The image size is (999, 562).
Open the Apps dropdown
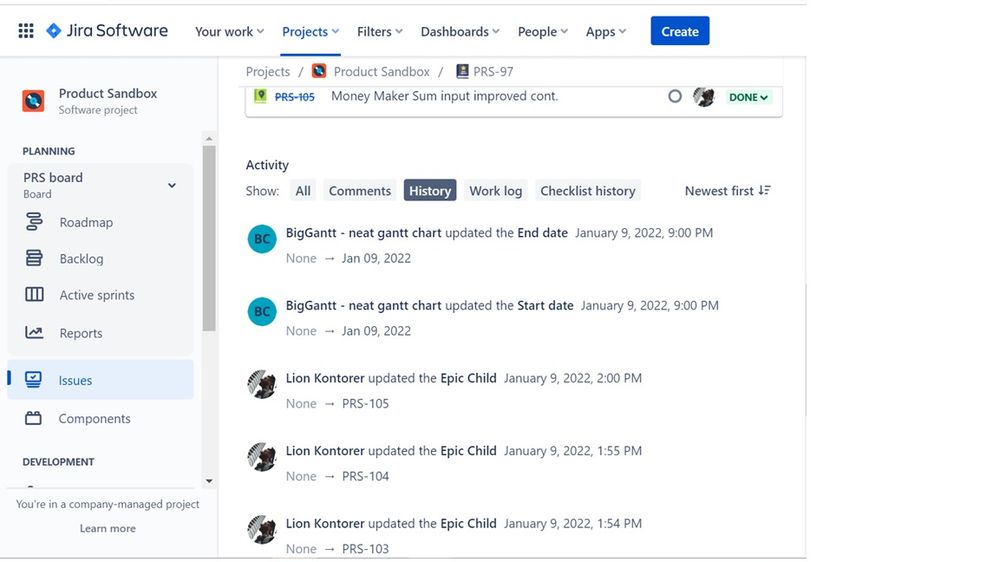coord(606,31)
